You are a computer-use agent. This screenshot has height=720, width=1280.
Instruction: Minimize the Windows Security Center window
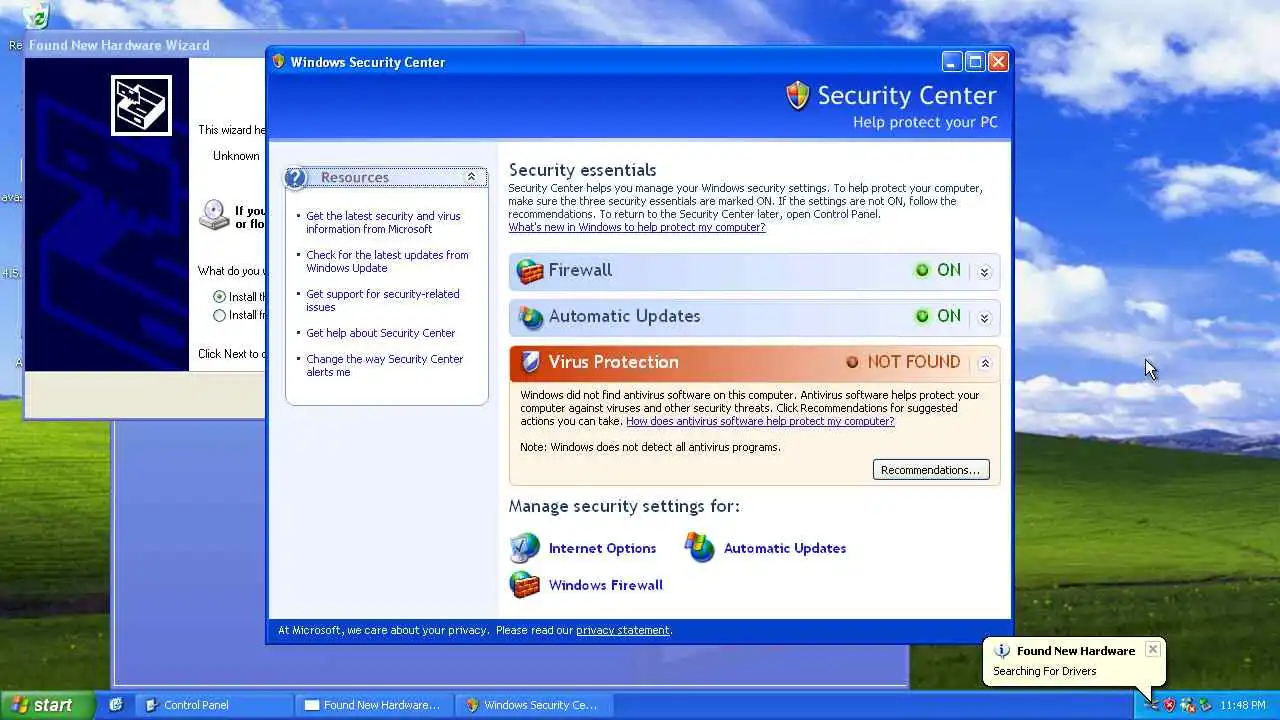pos(952,62)
